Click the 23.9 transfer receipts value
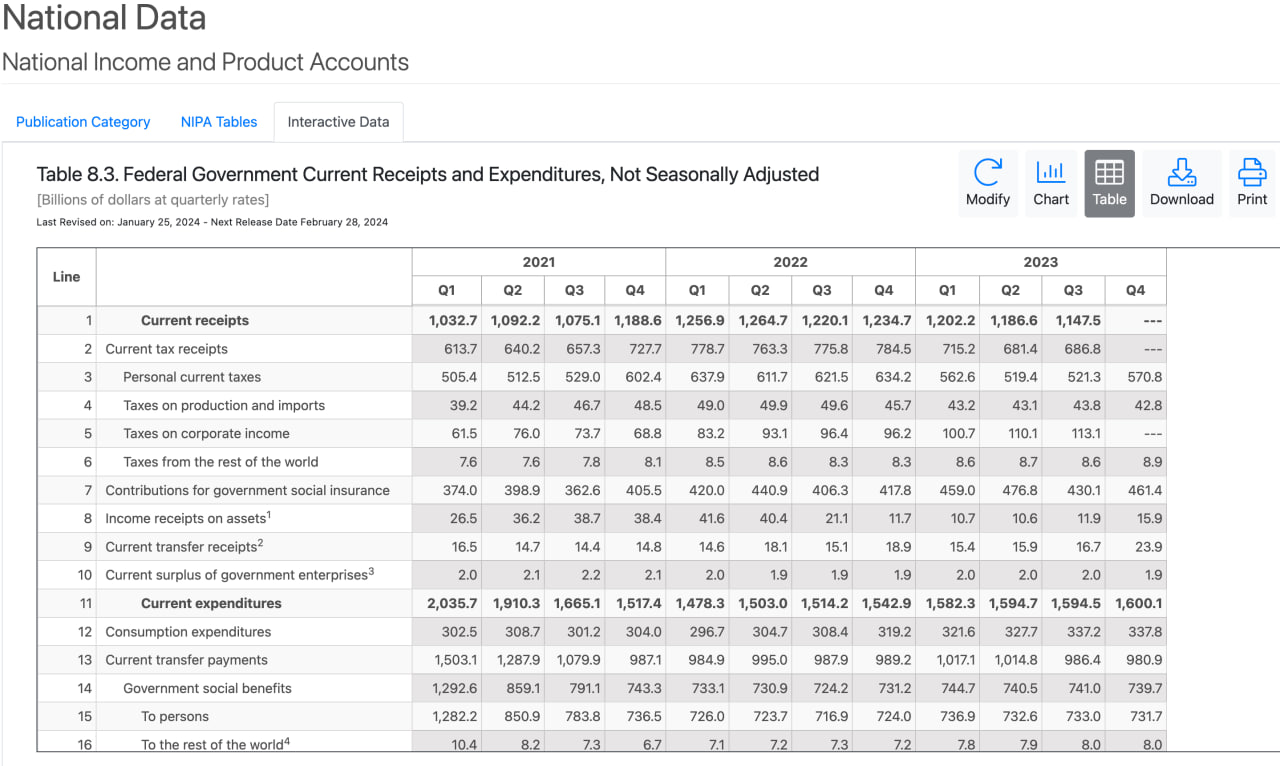 pyautogui.click(x=1149, y=546)
